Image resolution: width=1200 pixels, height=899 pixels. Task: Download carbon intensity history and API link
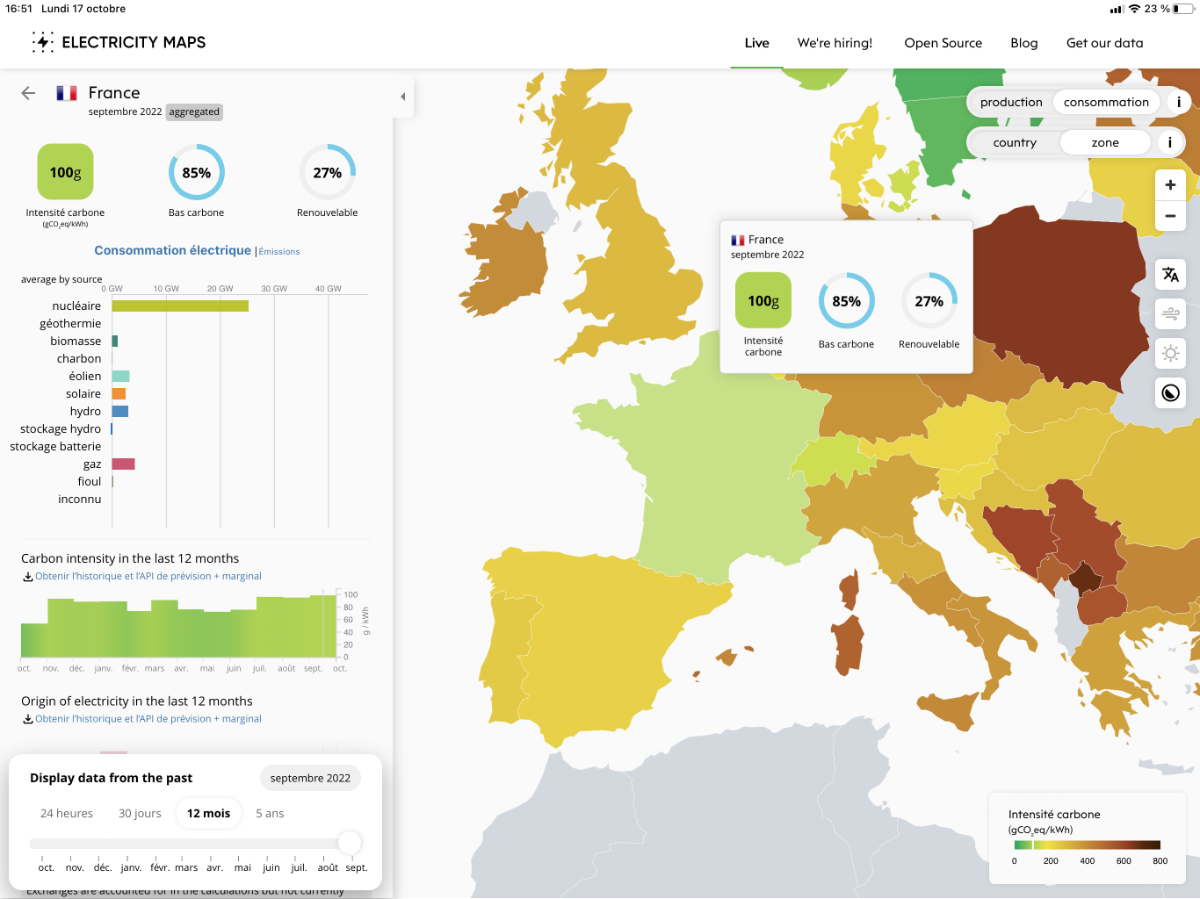pyautogui.click(x=142, y=576)
